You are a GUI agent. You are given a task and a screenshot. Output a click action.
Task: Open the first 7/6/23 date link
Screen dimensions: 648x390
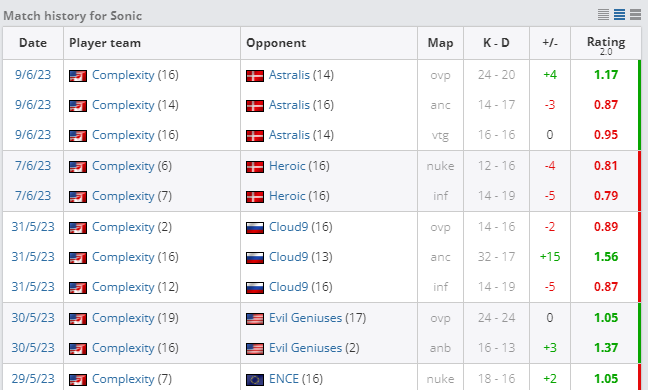(33, 166)
